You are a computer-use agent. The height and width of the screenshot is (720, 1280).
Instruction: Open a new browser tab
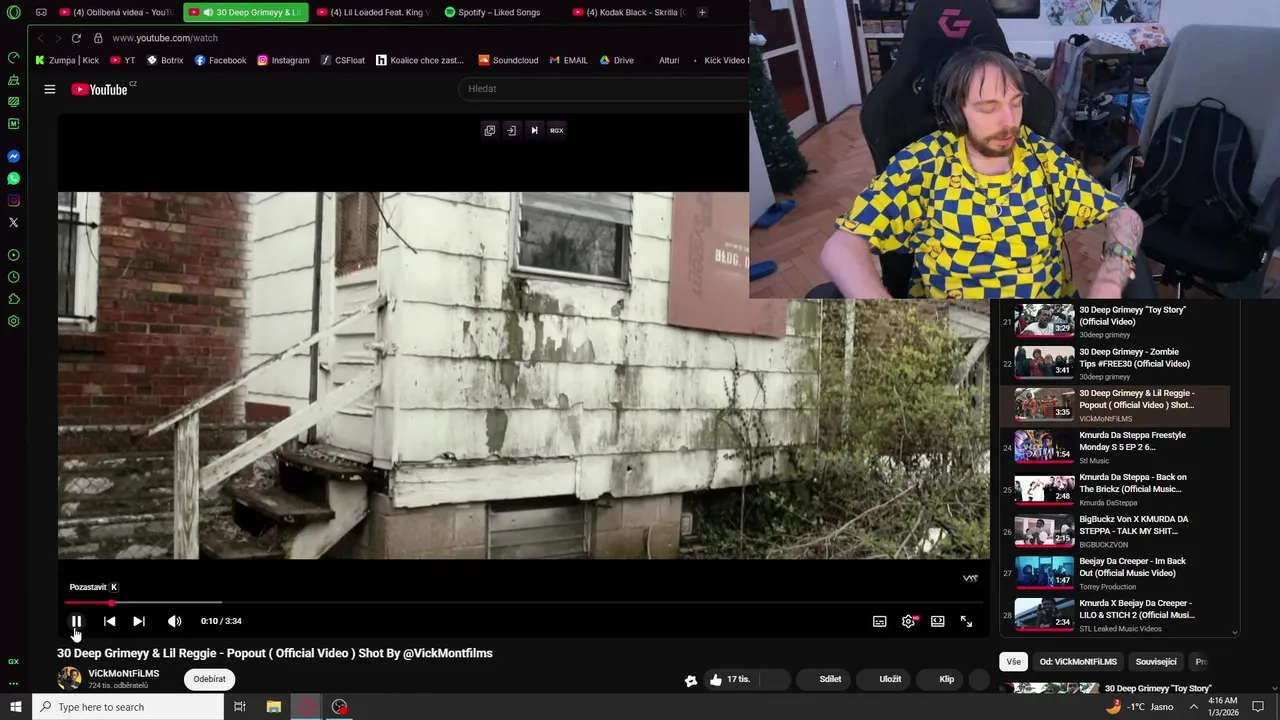[702, 12]
